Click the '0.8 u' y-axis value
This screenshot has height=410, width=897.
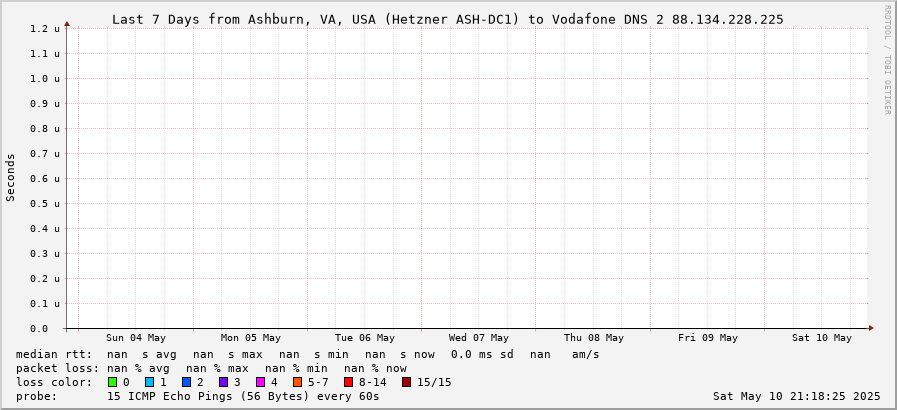[x=45, y=129]
